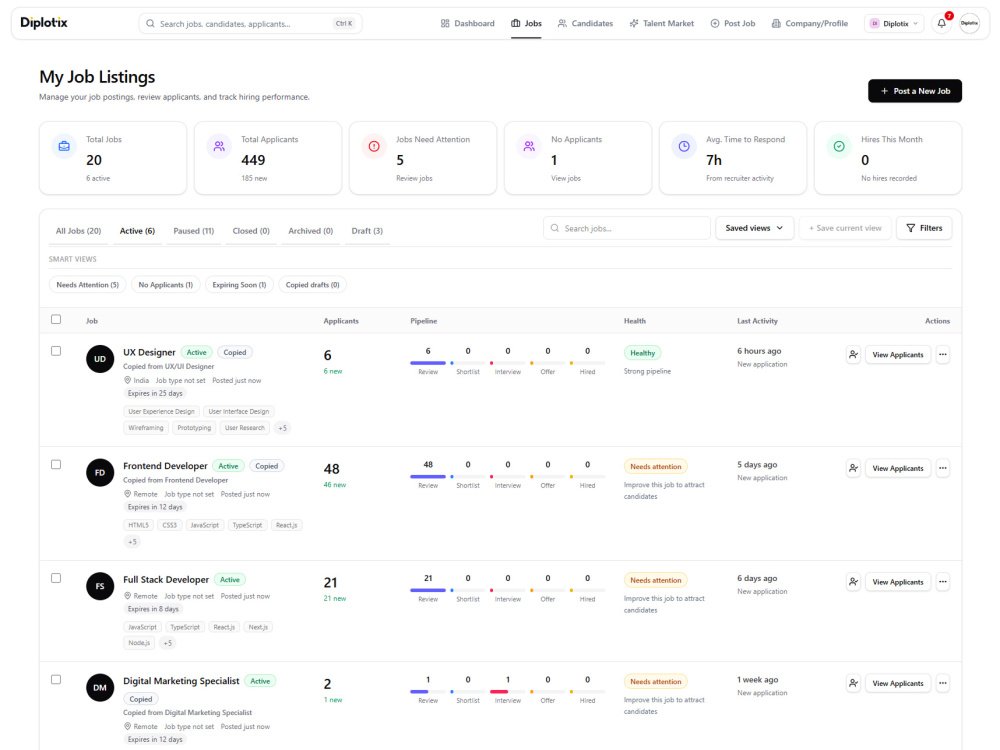Image resolution: width=1000 pixels, height=750 pixels.
Task: Switch to the Paused (11) tab
Action: (194, 231)
